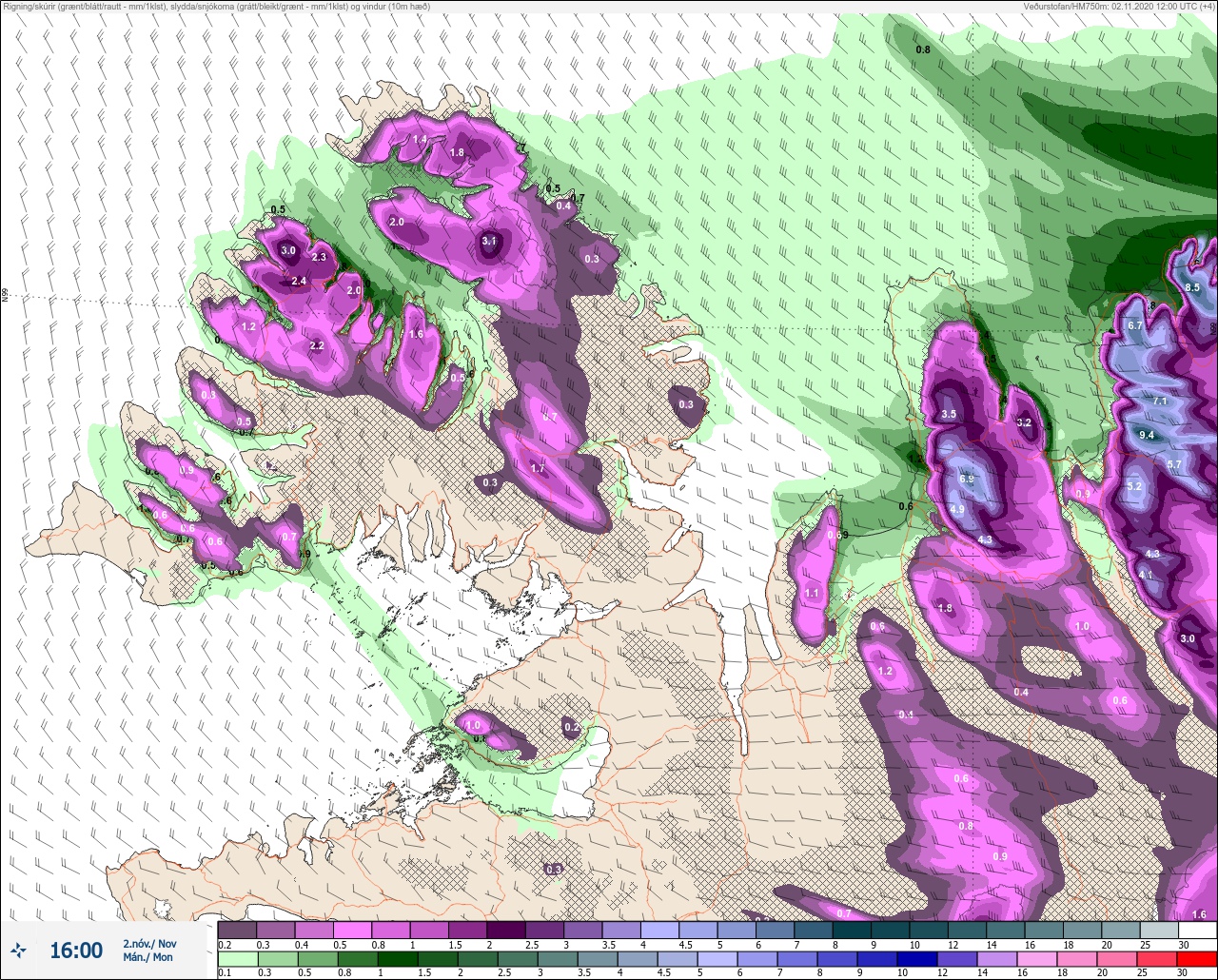Image resolution: width=1218 pixels, height=980 pixels.
Task: Pick the white snow legend swatch labeled 30
Action: pyautogui.click(x=1197, y=930)
